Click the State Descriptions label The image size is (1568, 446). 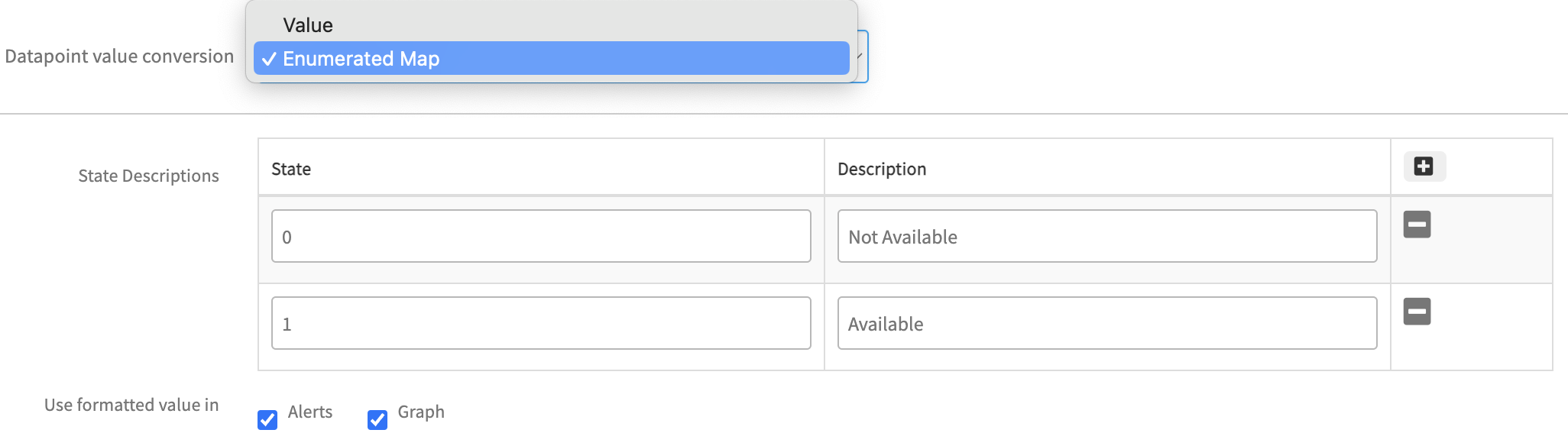tap(148, 176)
